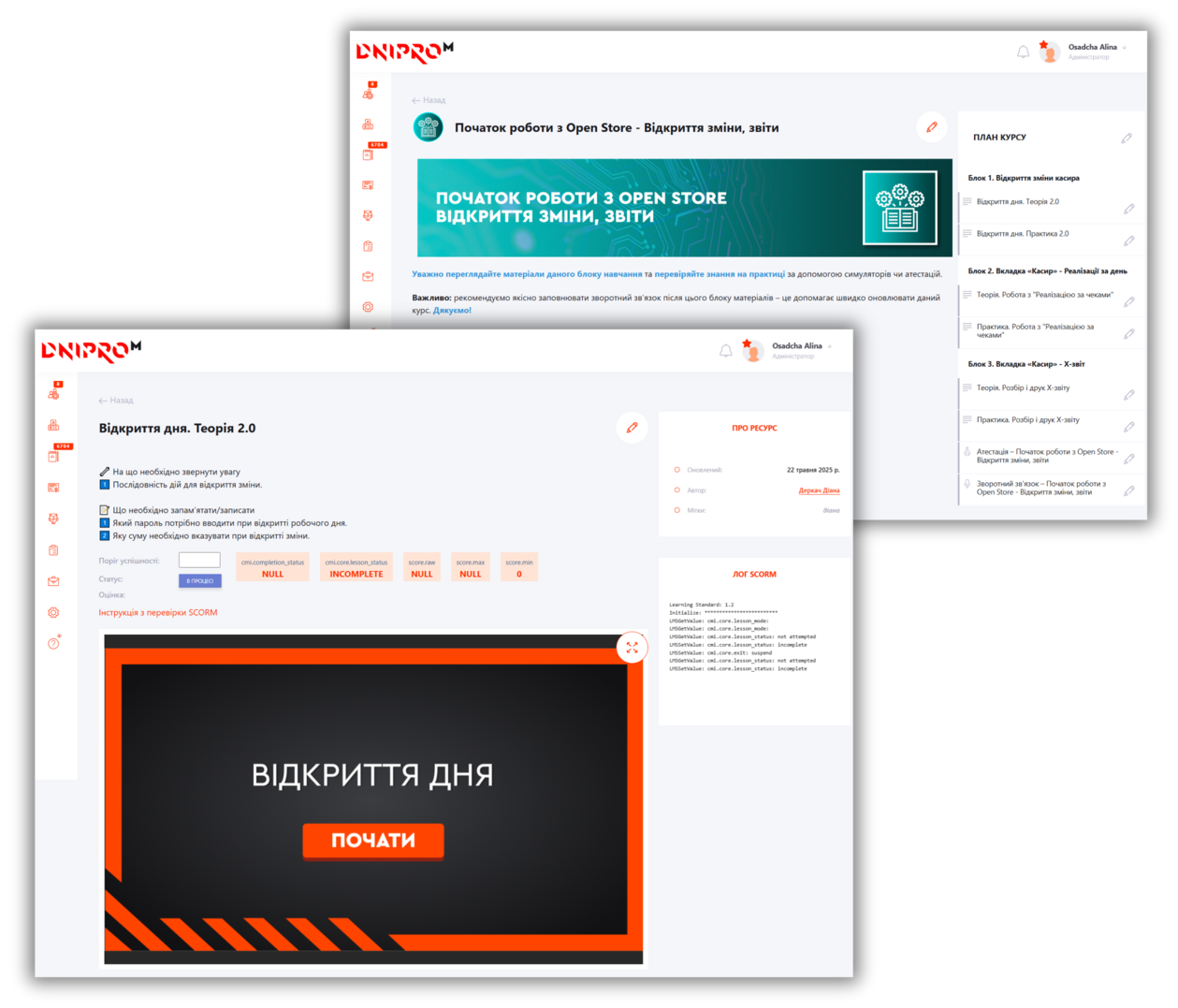Image resolution: width=1178 pixels, height=1008 pixels.
Task: Open the 'Атестація – Початок роботи з Open Store' item
Action: 1046,456
